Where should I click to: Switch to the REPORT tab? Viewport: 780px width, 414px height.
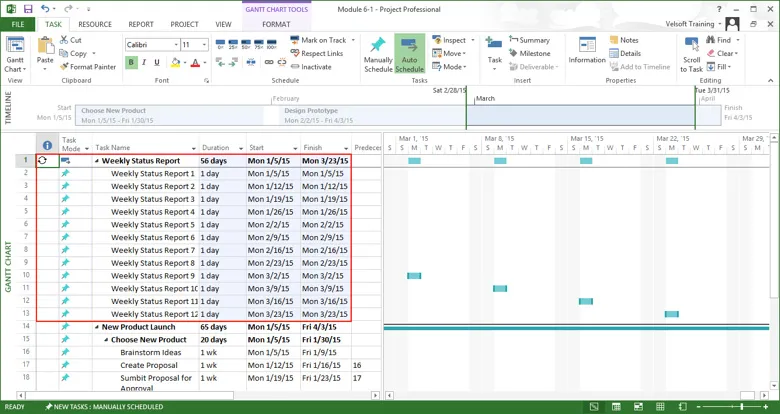pyautogui.click(x=141, y=24)
